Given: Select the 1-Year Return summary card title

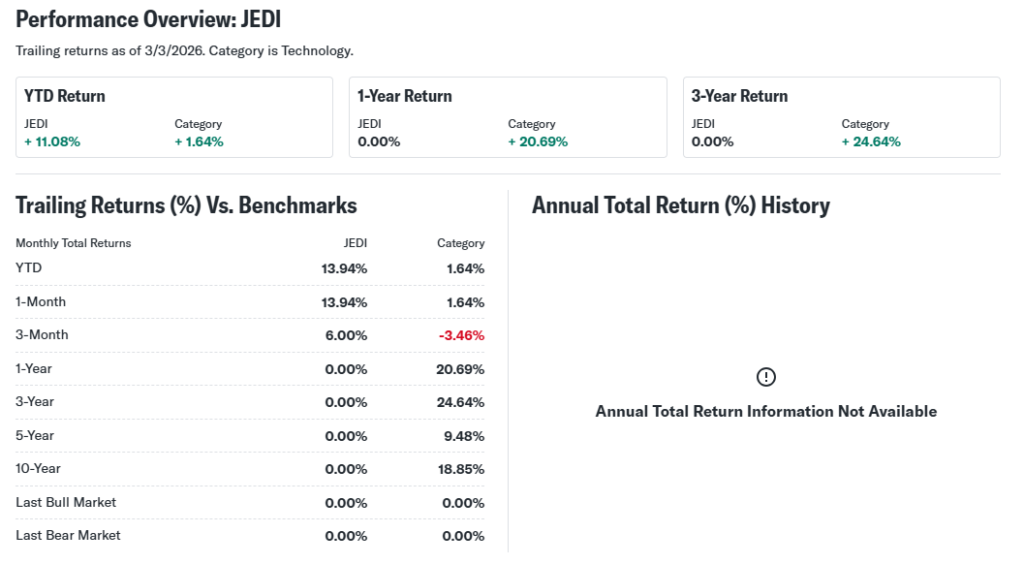Looking at the screenshot, I should tap(405, 96).
